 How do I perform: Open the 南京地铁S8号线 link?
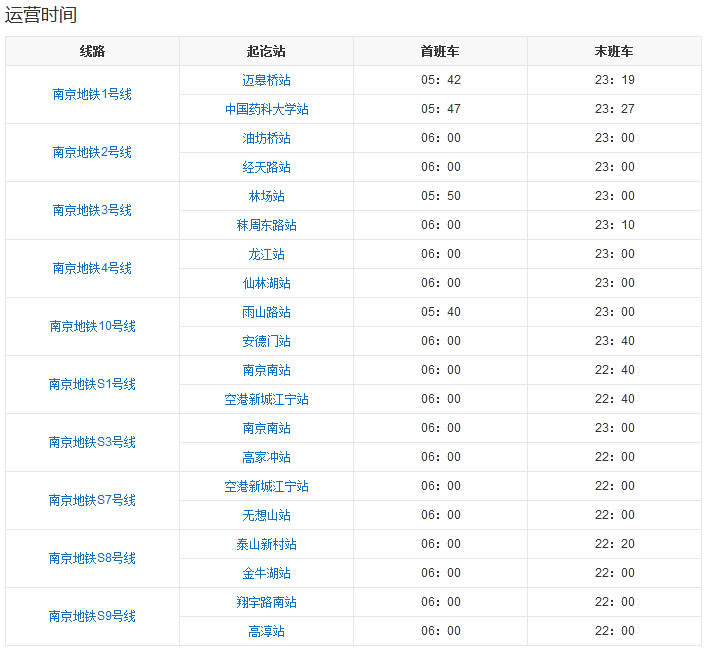pyautogui.click(x=92, y=558)
